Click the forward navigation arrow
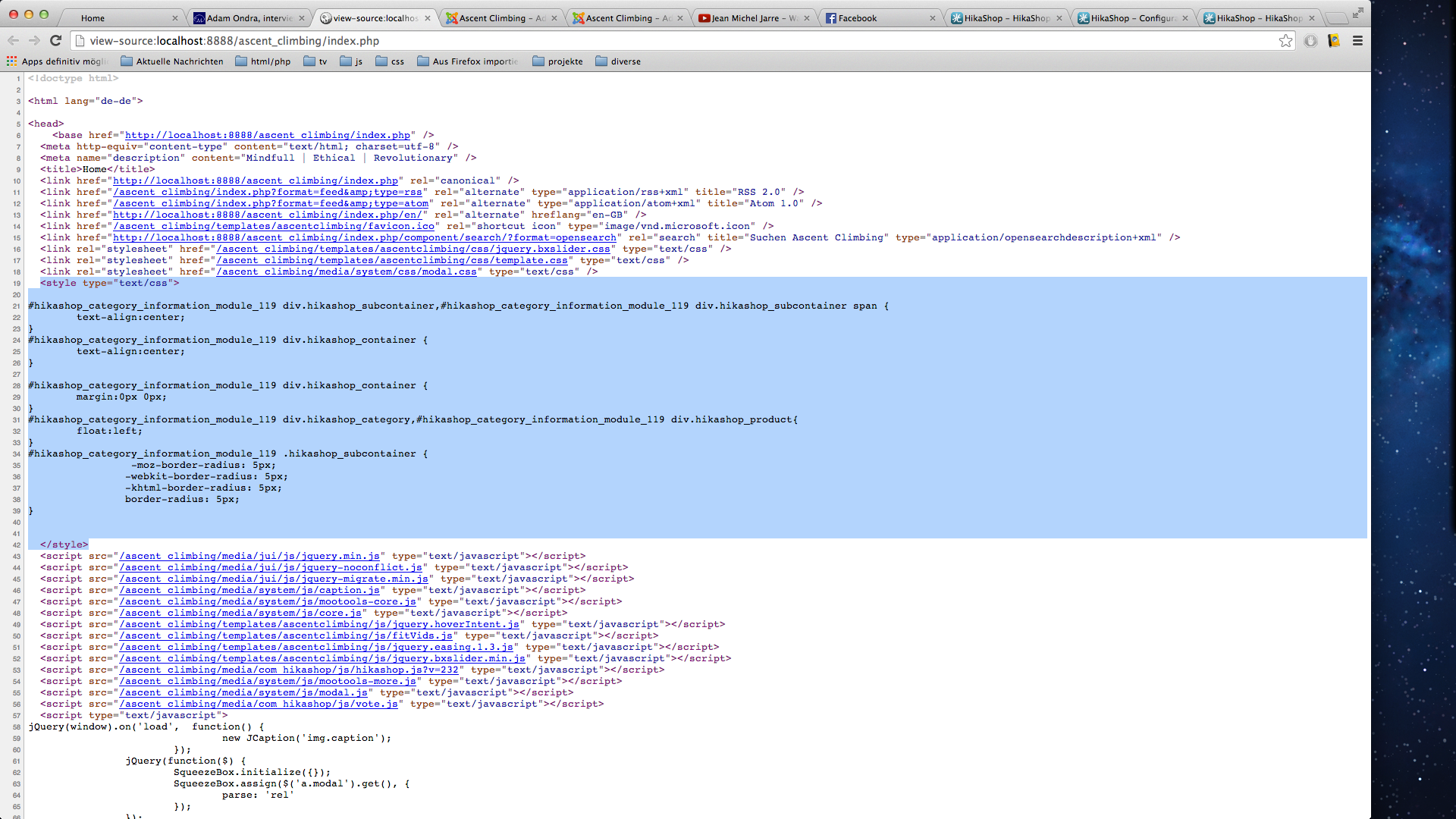The image size is (1456, 819). click(34, 41)
